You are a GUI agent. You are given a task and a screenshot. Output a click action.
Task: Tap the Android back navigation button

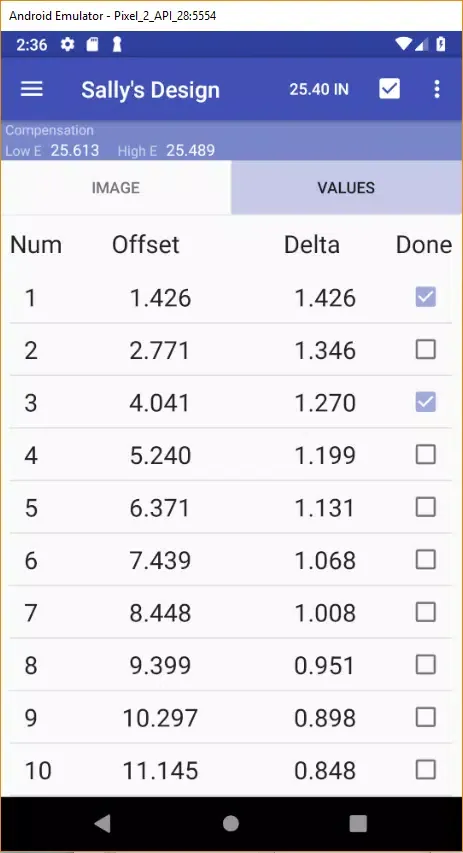coord(102,823)
